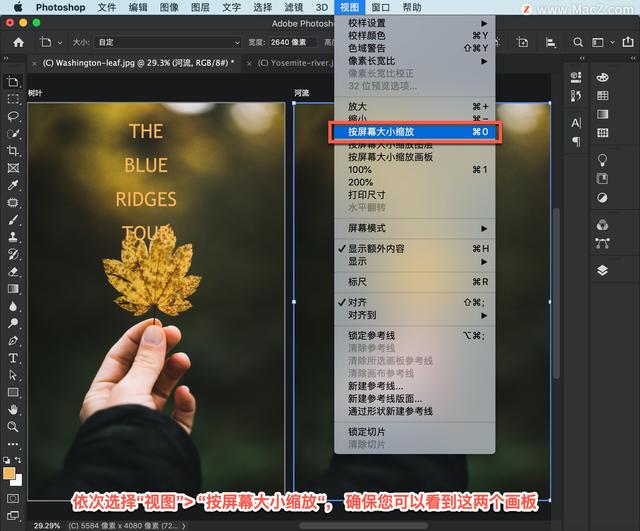Choose 按屏幕大小缩放 in the View menu
Image resolution: width=640 pixels, height=531 pixels.
(x=414, y=132)
